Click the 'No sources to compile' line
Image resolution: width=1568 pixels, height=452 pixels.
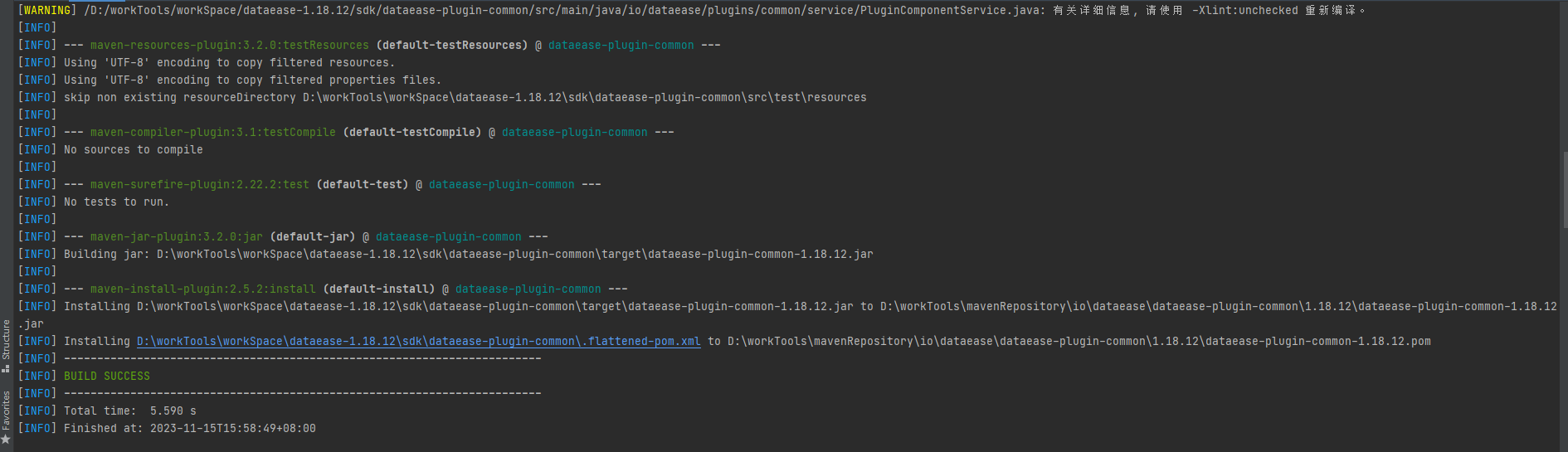coord(110,149)
